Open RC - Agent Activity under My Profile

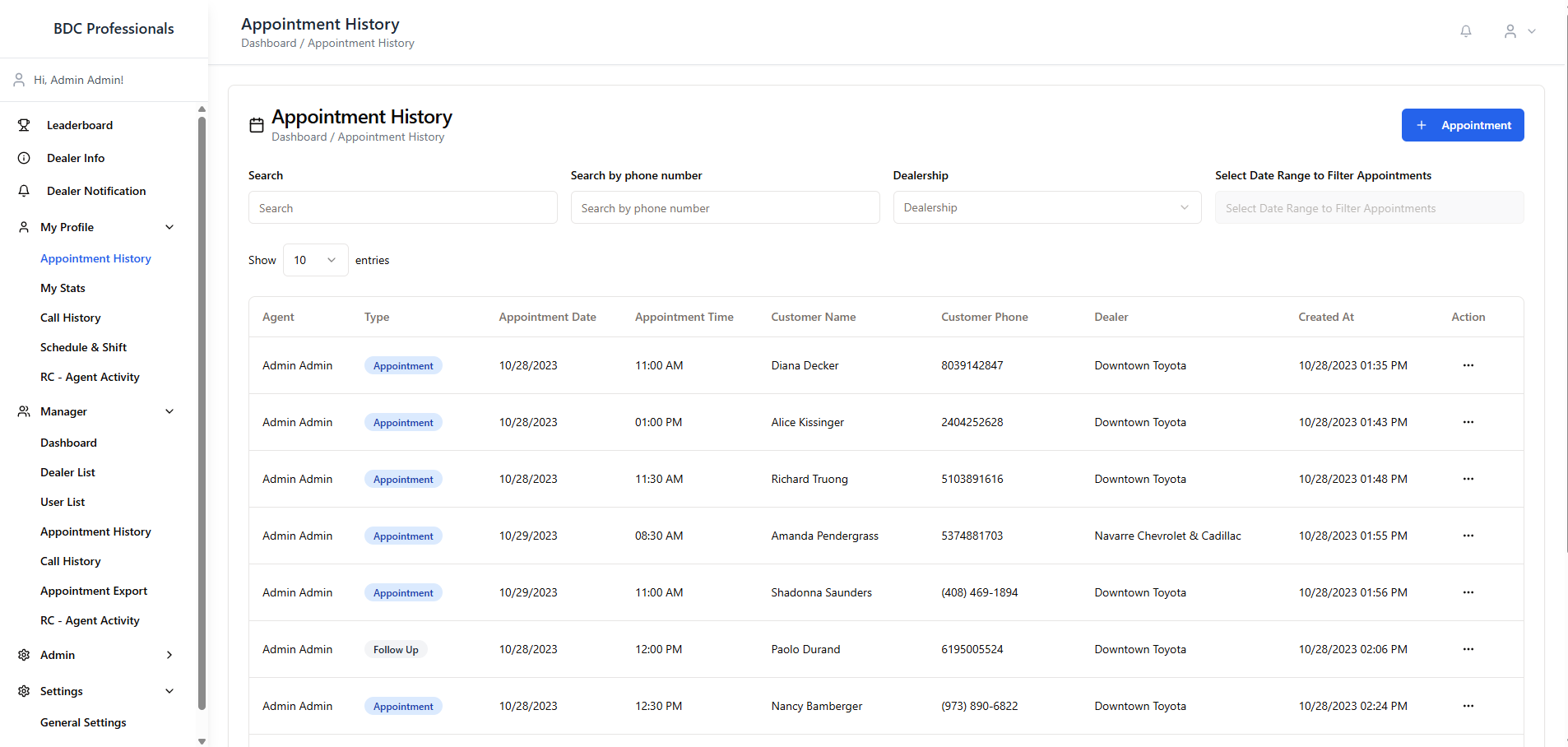90,377
